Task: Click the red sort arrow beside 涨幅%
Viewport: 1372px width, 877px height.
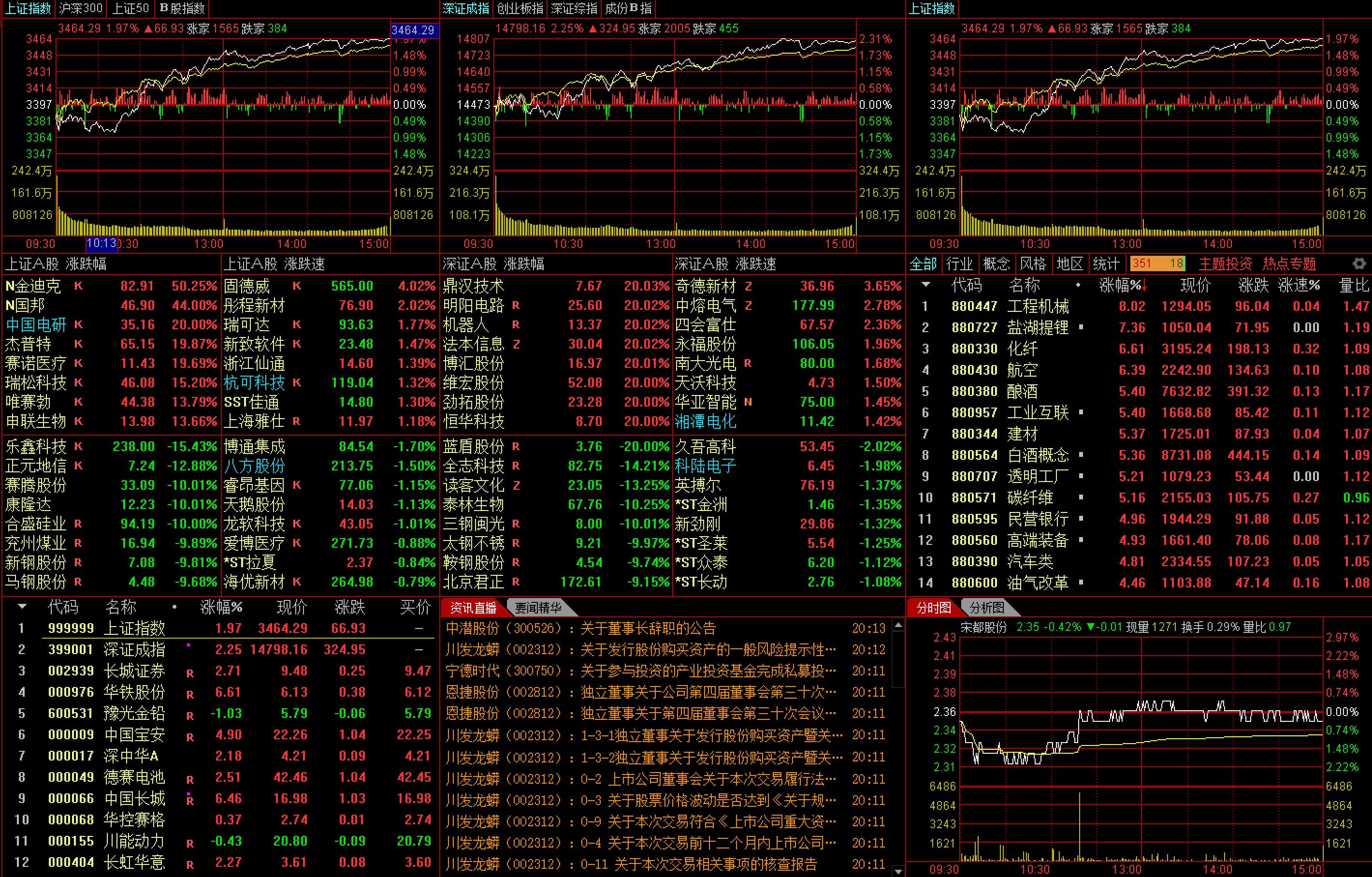Action: click(x=1144, y=286)
